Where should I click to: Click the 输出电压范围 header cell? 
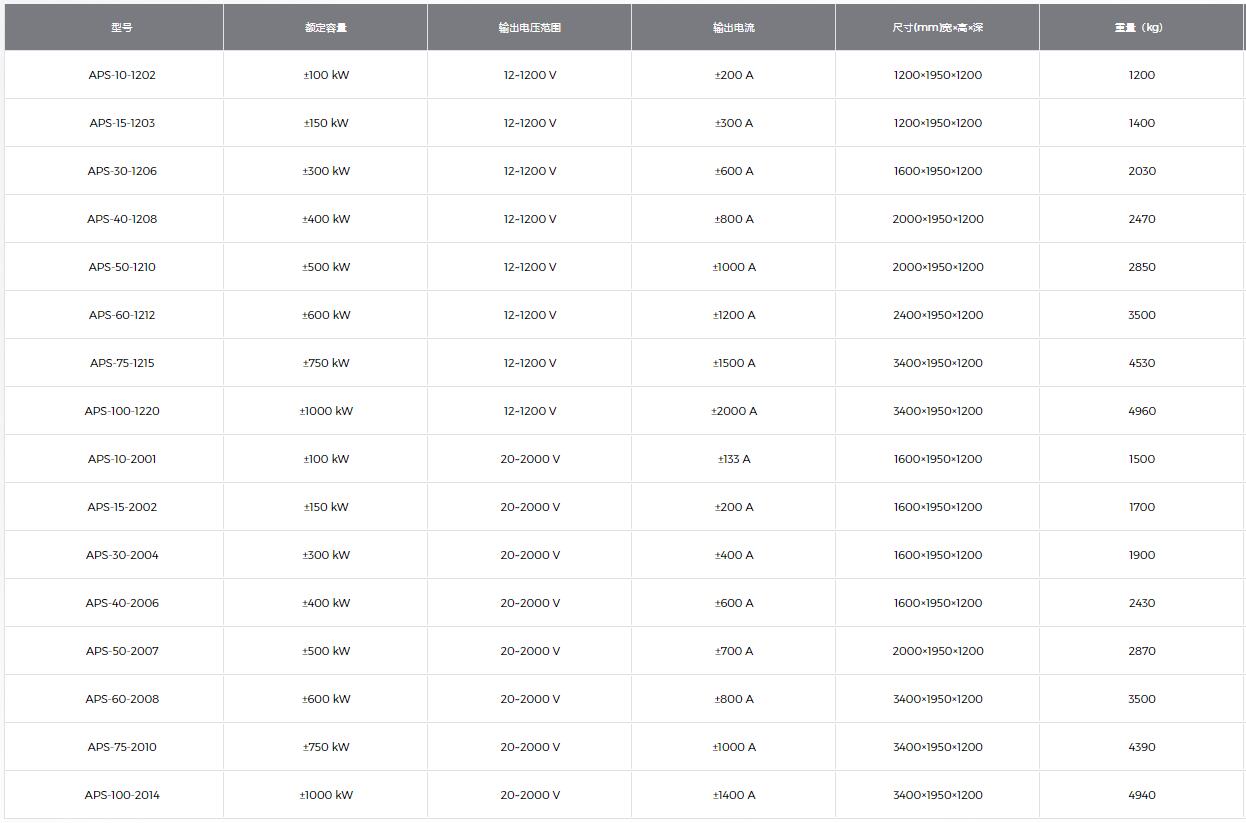[x=530, y=28]
